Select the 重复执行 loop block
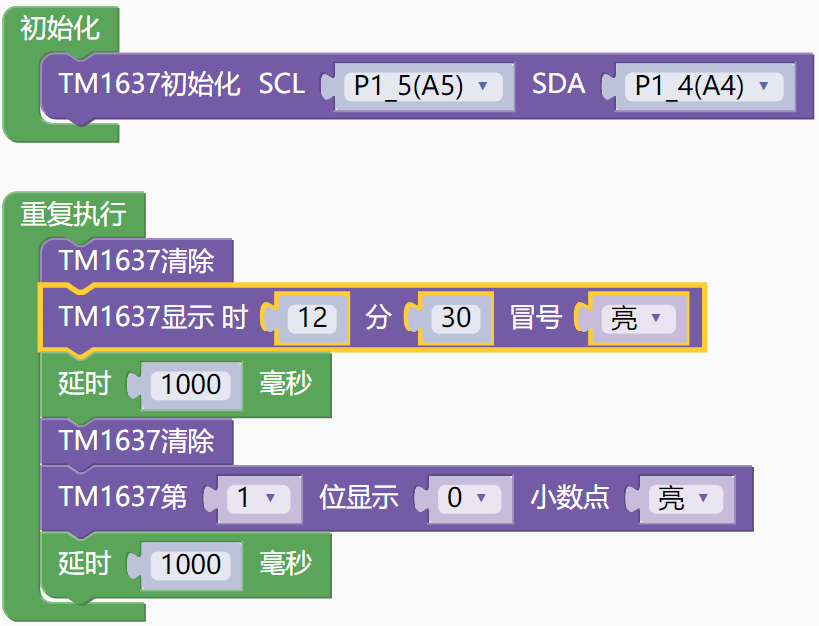This screenshot has height=626, width=819. point(73,214)
